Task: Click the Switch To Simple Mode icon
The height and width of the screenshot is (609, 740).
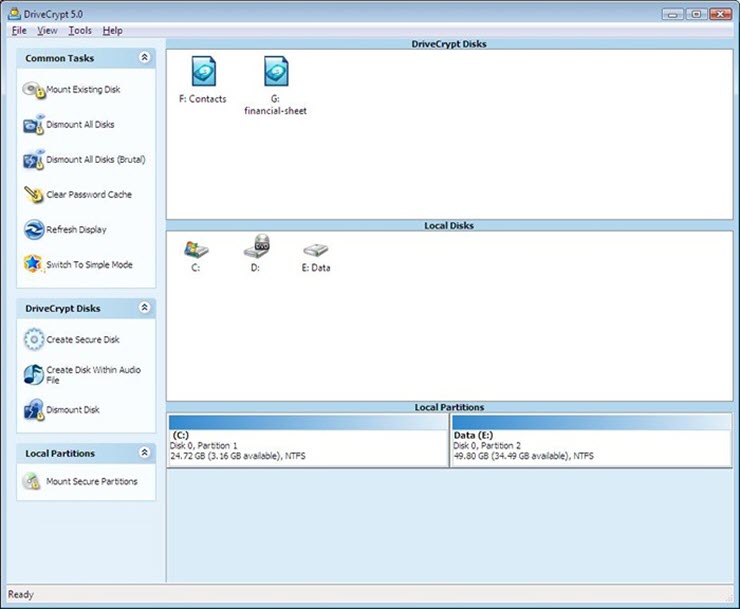Action: 33,265
